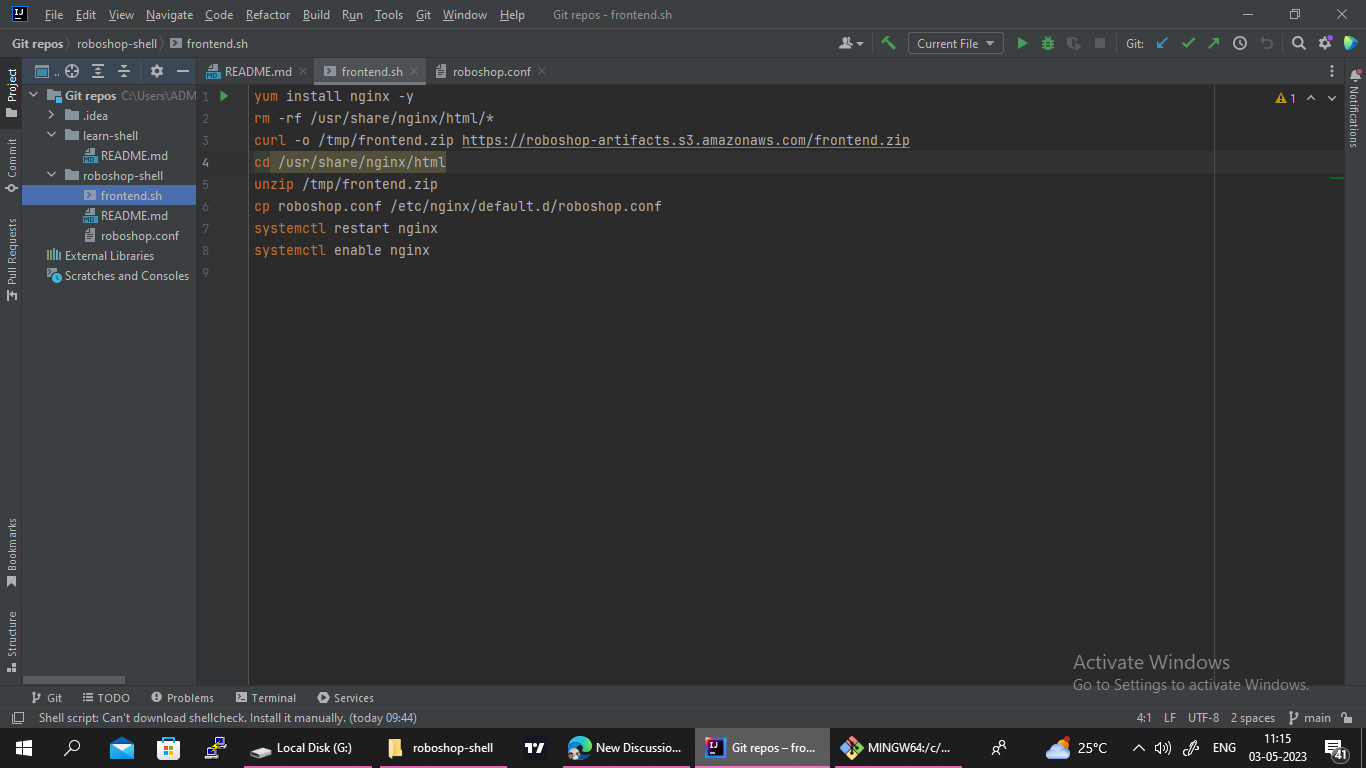Commit changes via the green checkmark Git icon

pyautogui.click(x=1188, y=43)
